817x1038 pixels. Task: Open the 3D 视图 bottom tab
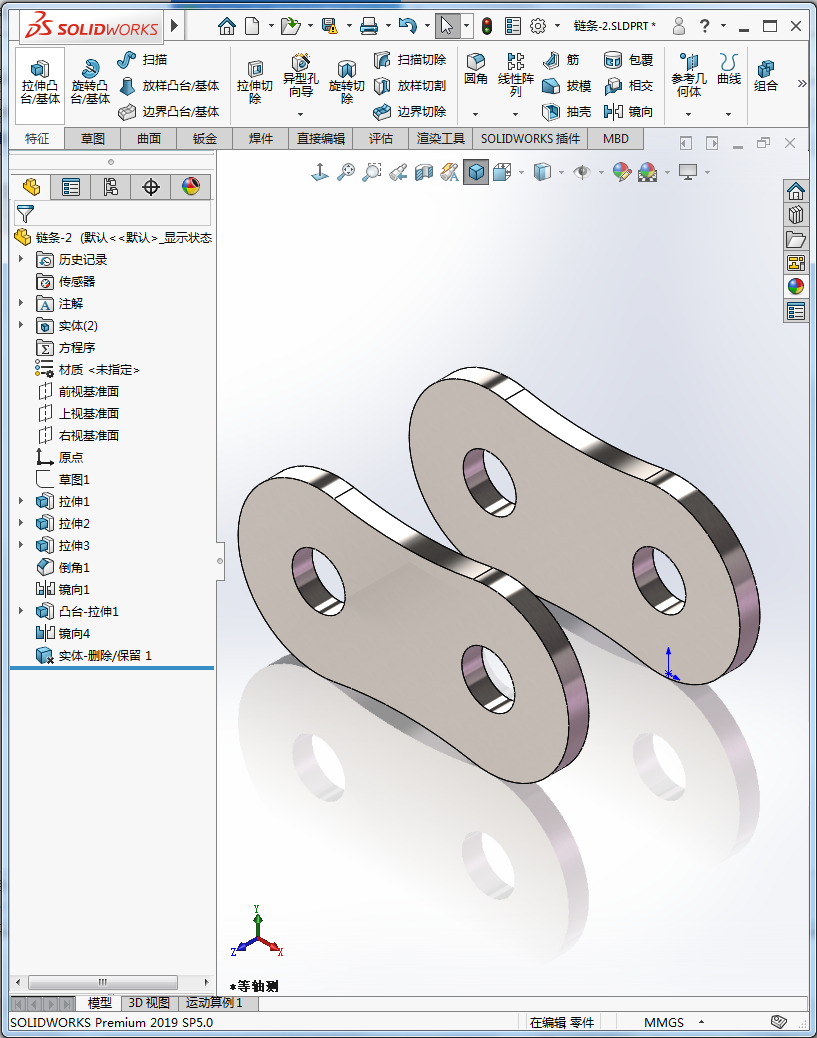click(x=149, y=1003)
